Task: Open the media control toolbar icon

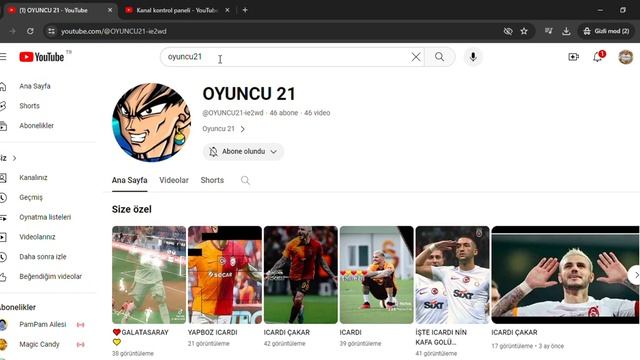Action: pyautogui.click(x=549, y=31)
